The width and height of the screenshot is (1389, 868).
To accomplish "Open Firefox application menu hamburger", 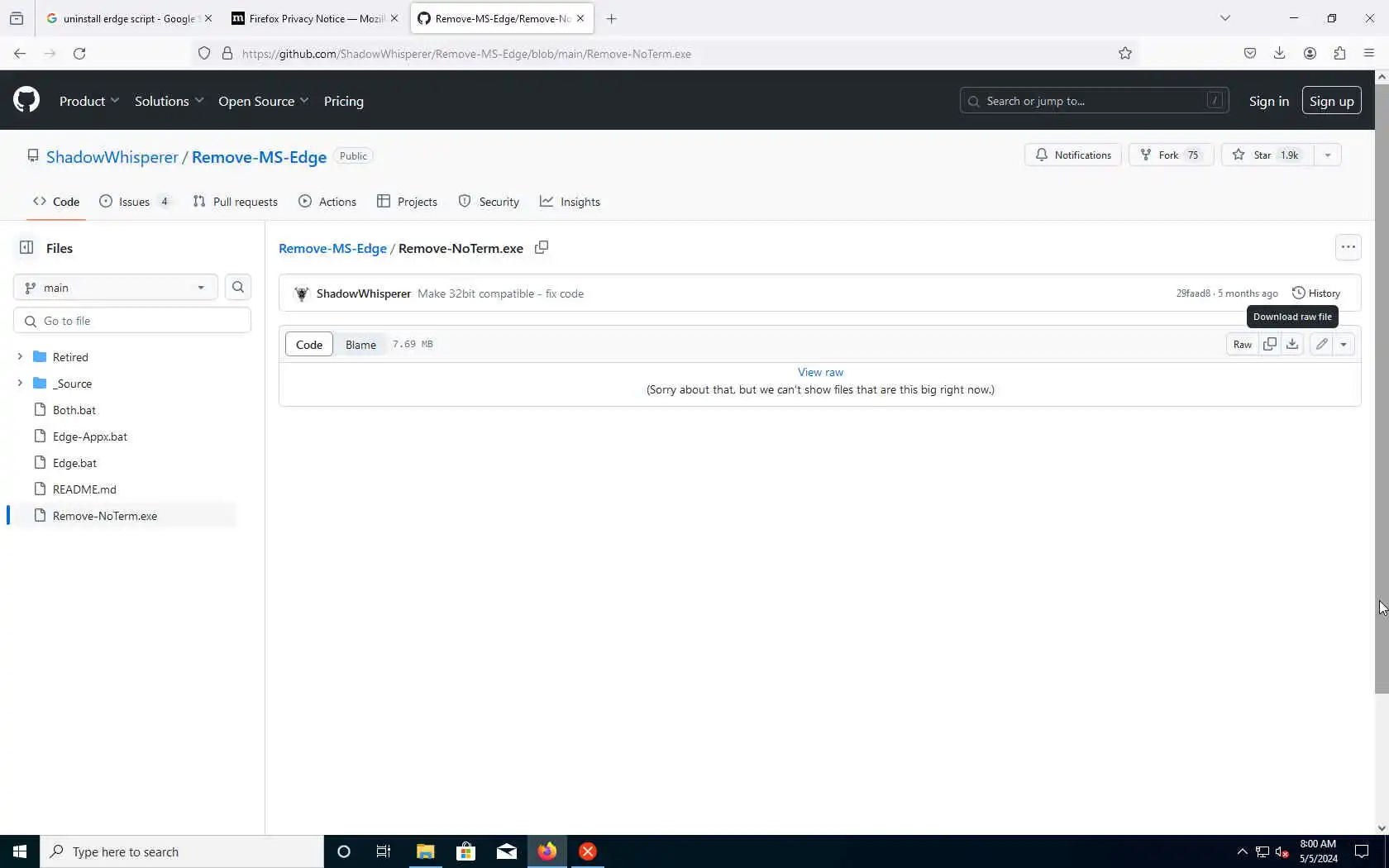I will click(1369, 54).
